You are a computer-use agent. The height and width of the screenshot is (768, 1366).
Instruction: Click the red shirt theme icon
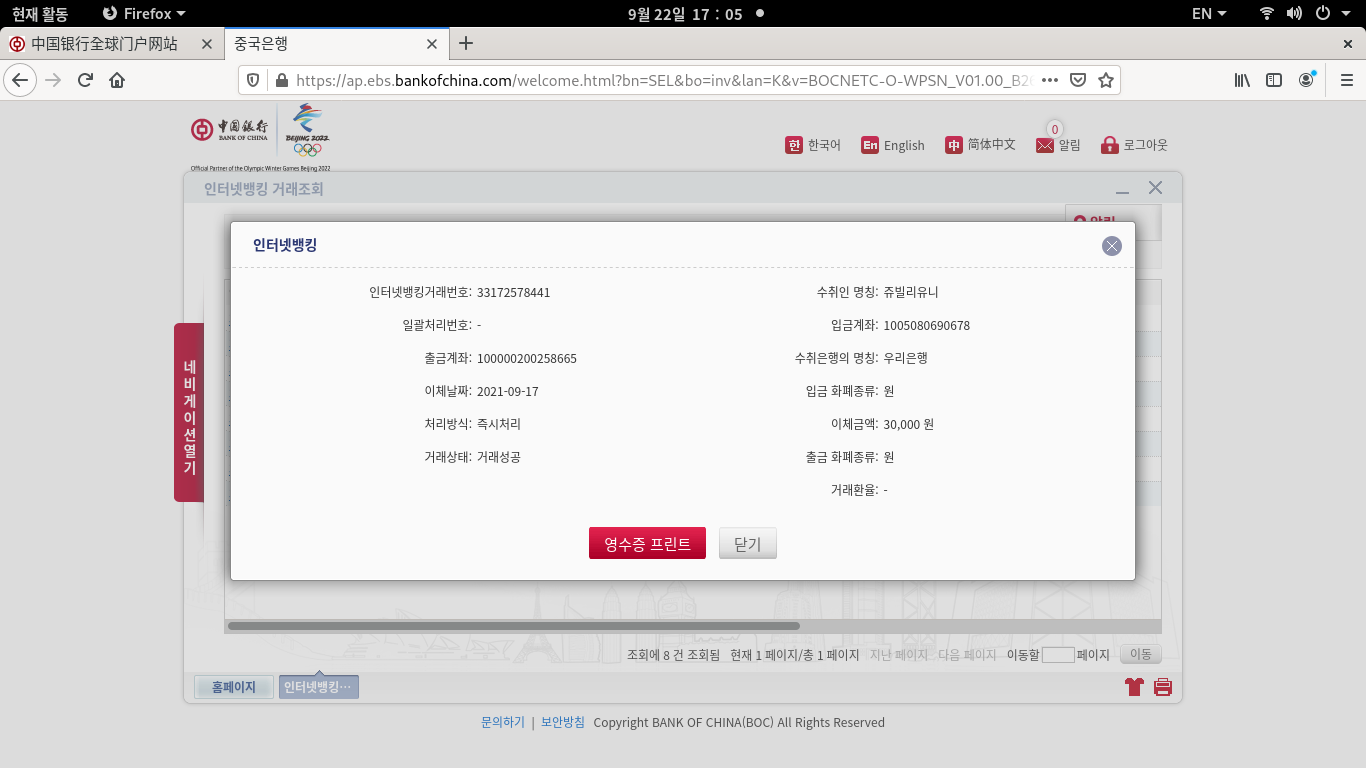point(1134,687)
